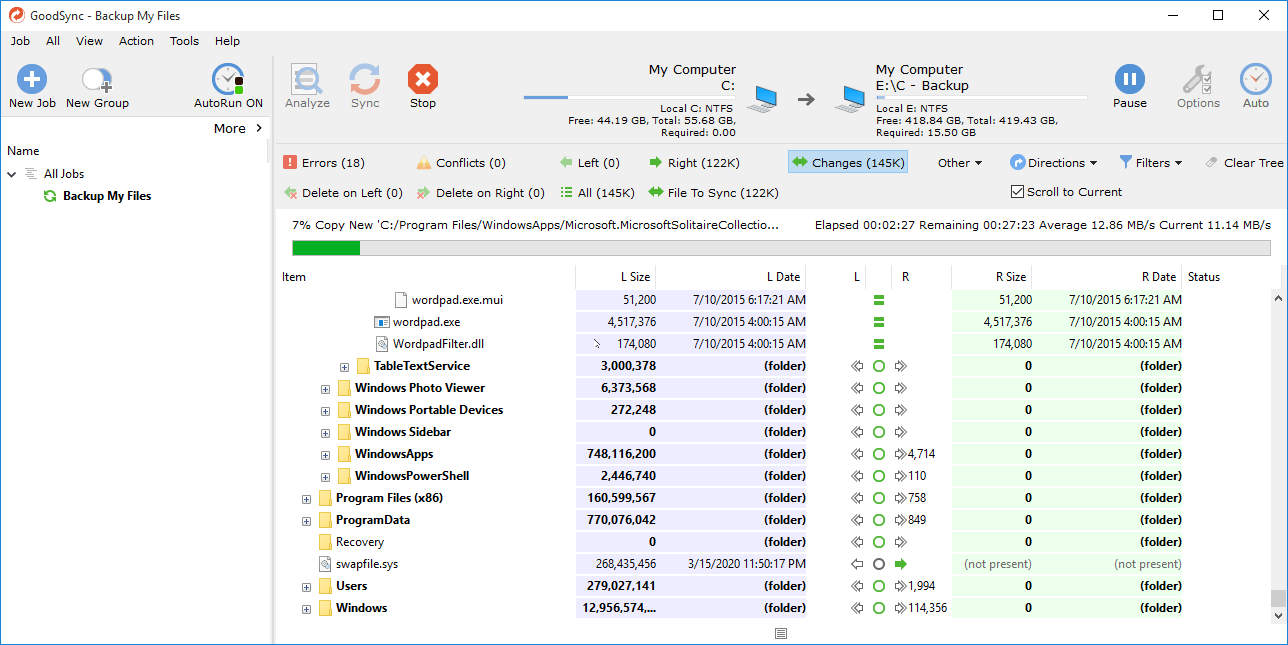This screenshot has height=645, width=1288.
Task: Open the Tools menu
Action: tap(184, 41)
